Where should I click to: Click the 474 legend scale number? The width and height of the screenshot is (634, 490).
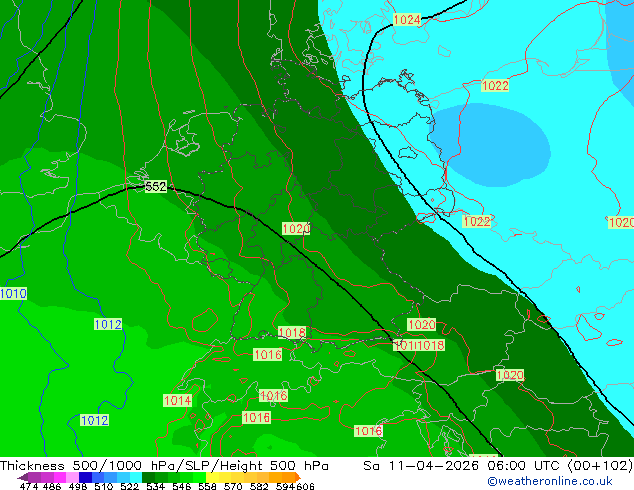(x=29, y=486)
